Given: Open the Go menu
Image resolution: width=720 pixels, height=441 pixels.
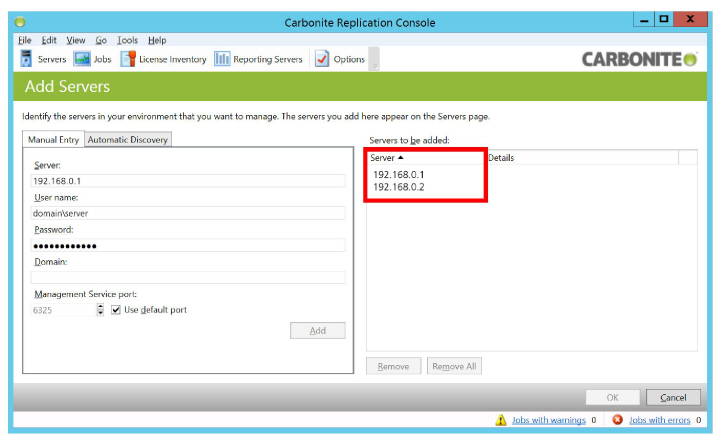Looking at the screenshot, I should [x=101, y=40].
